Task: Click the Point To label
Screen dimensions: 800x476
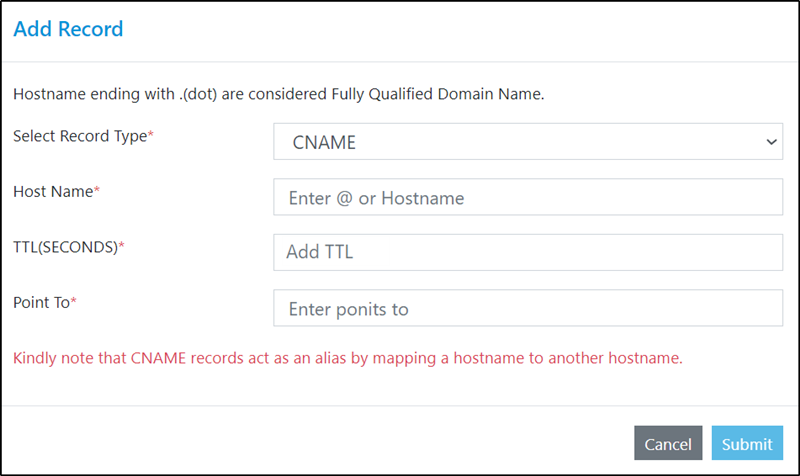Action: (x=41, y=302)
